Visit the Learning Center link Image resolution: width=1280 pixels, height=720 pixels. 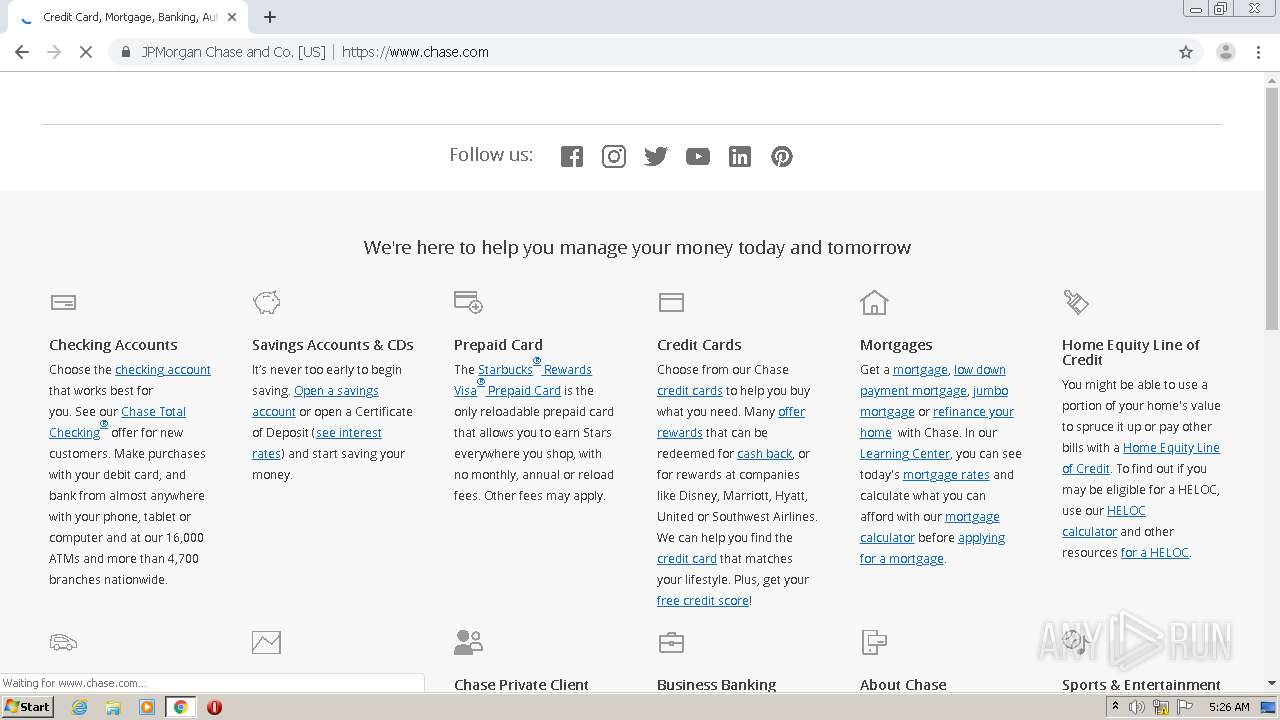point(905,453)
